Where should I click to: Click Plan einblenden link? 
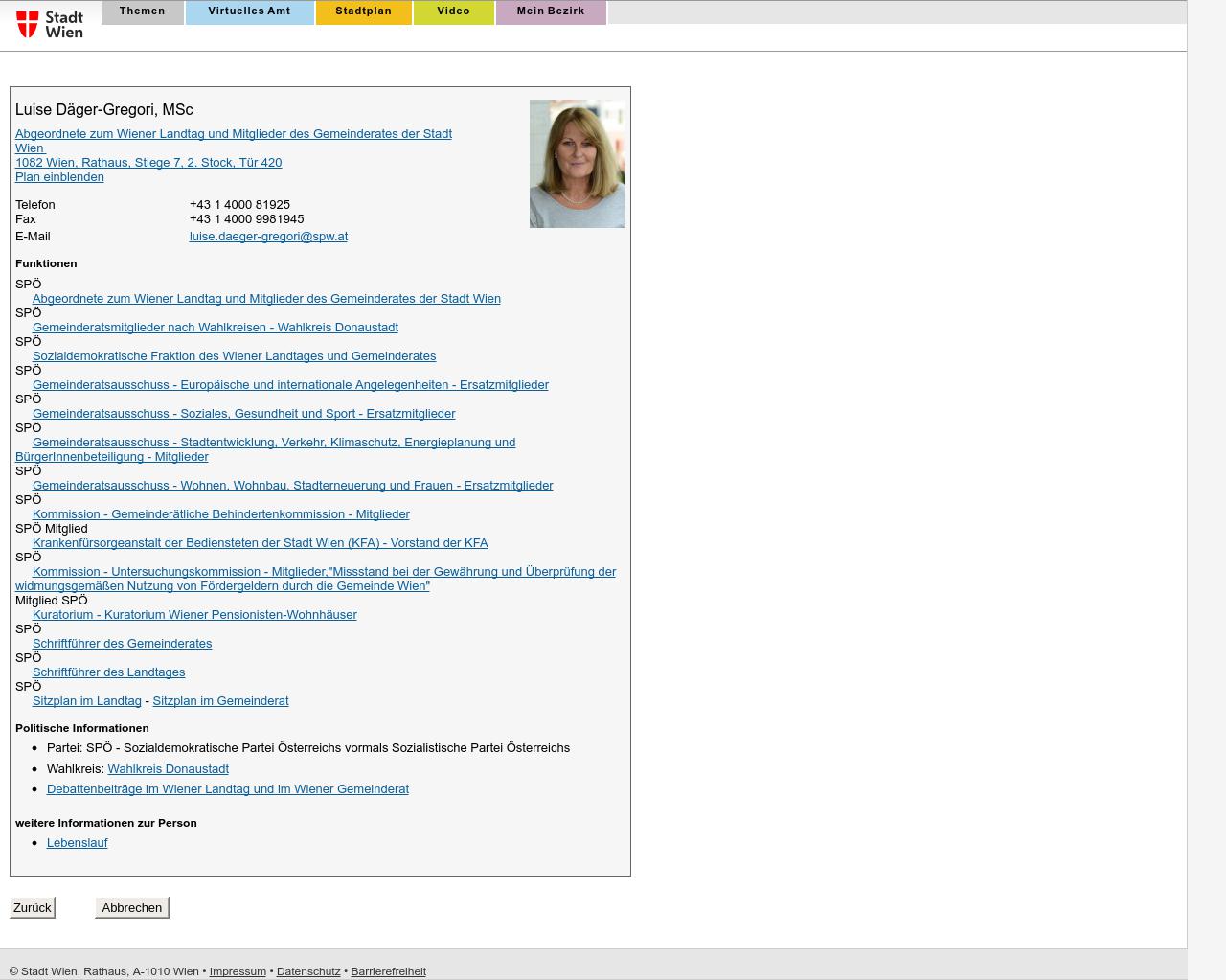(x=59, y=177)
